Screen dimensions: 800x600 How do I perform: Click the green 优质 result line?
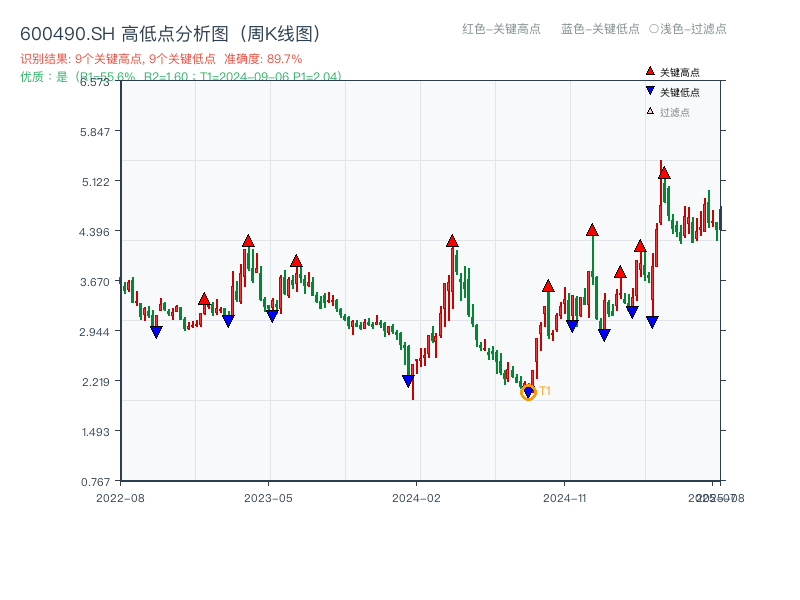[181, 76]
